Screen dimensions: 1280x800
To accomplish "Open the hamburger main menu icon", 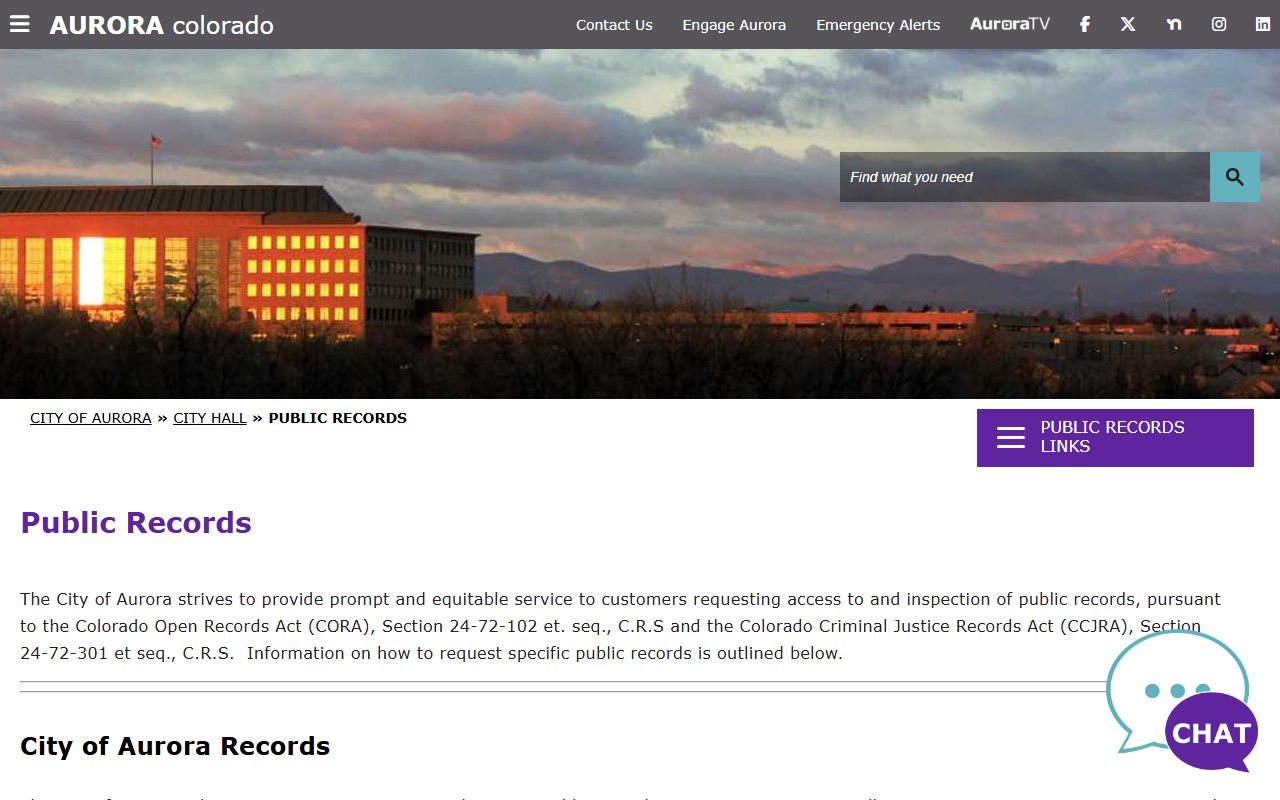I will [20, 24].
